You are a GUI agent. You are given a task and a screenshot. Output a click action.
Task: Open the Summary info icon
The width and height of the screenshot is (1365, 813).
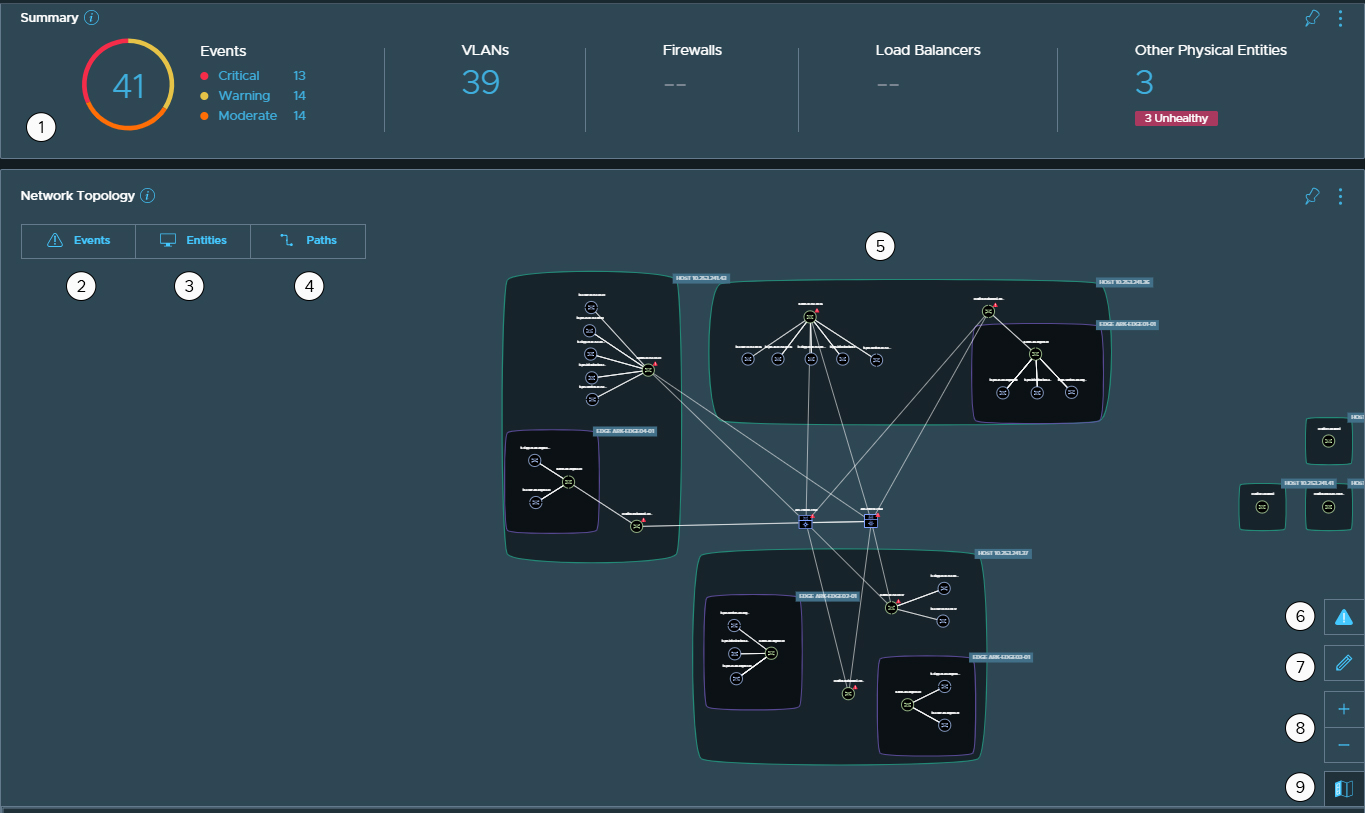(x=92, y=18)
